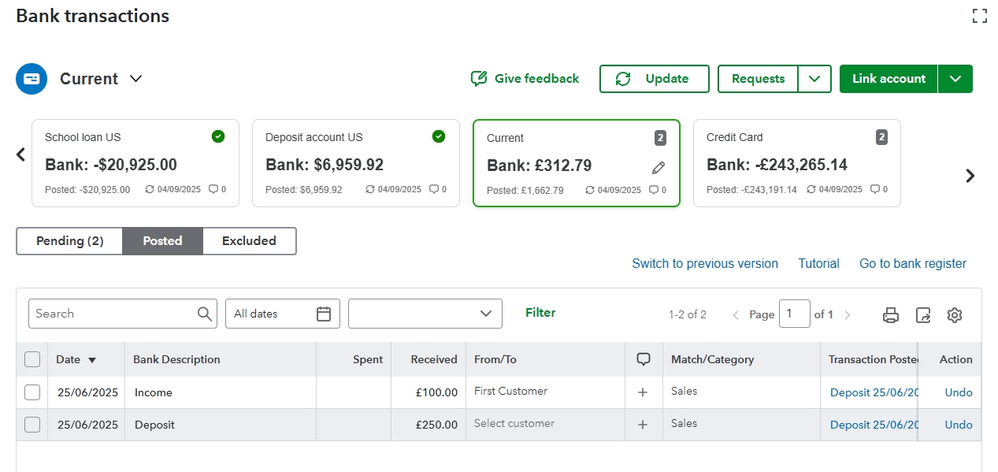Viewport: 998px width, 472px height.
Task: Select the Deposit transaction checkbox
Action: pyautogui.click(x=32, y=425)
